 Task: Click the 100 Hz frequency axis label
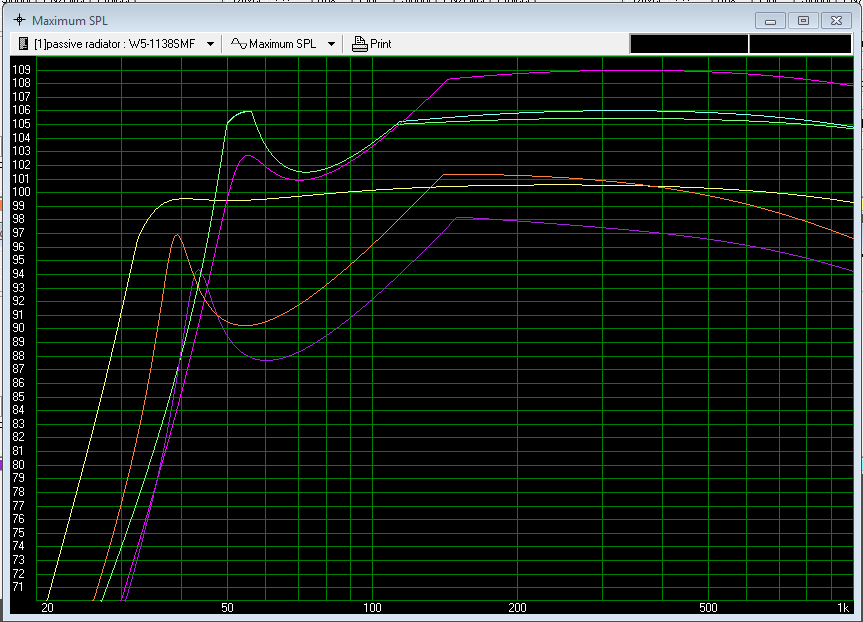[x=372, y=608]
